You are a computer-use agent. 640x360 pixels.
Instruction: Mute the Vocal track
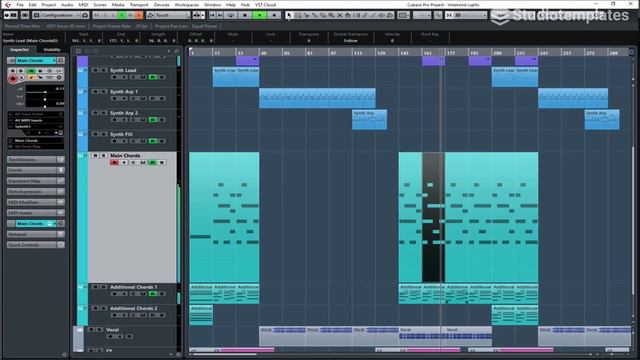click(91, 329)
